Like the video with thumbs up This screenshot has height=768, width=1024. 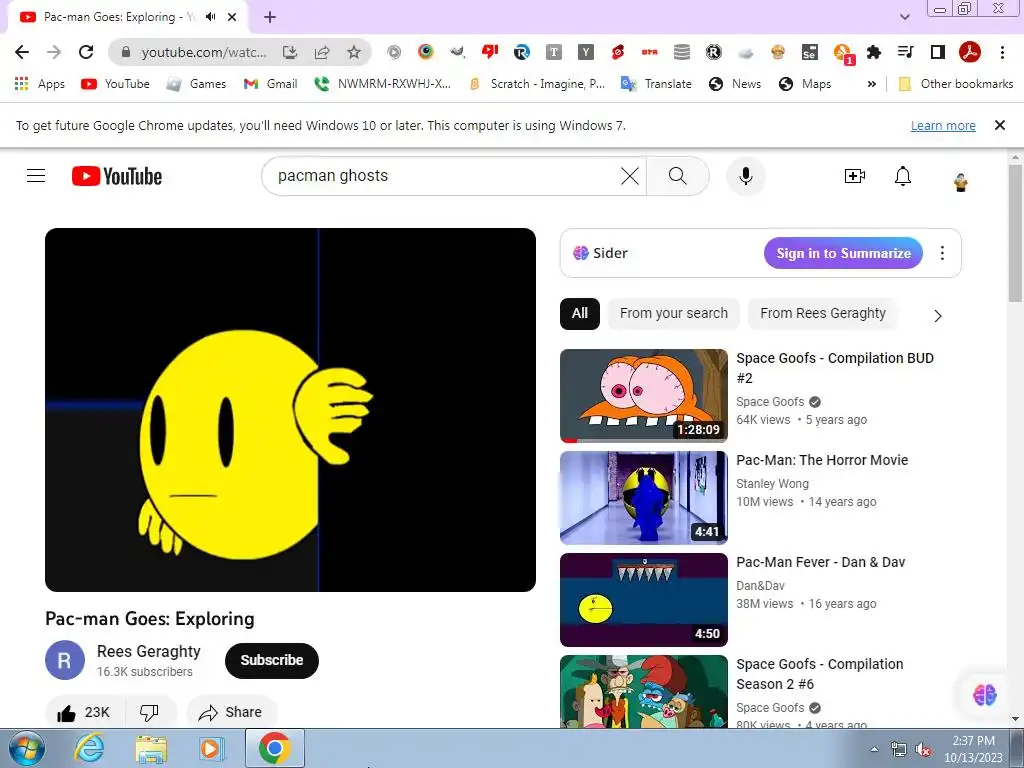tap(83, 712)
